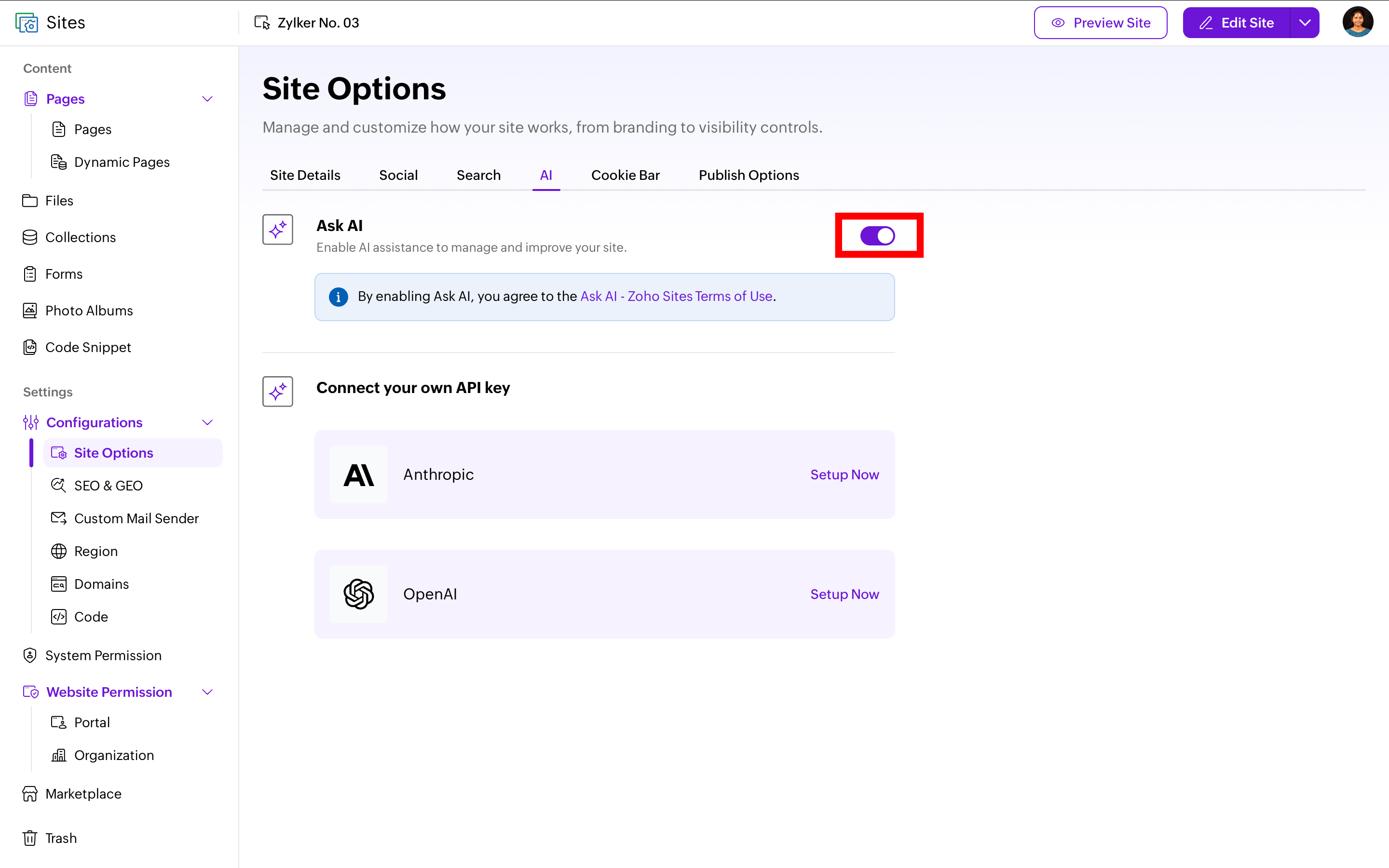Click the Sites logo icon
The height and width of the screenshot is (868, 1389).
pos(27,23)
